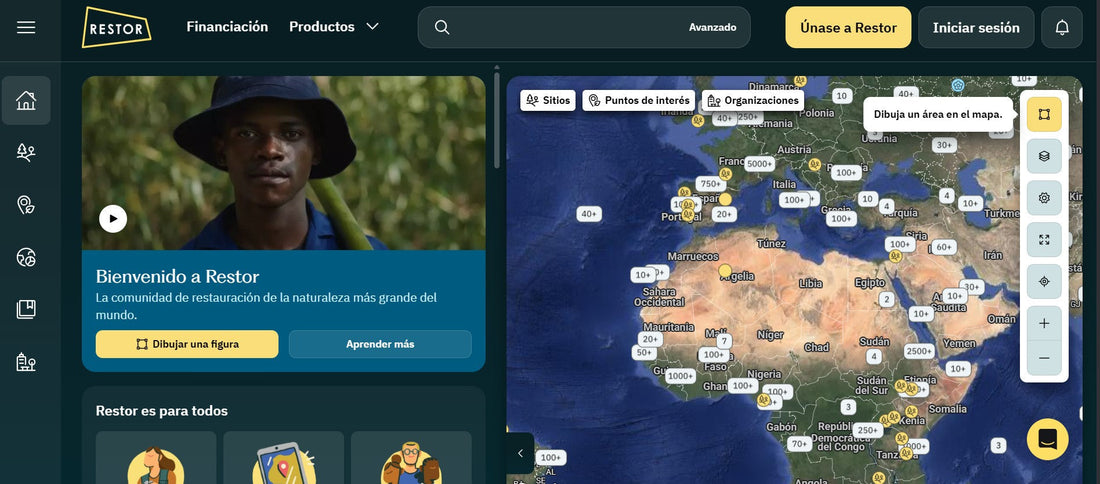Open the notifications bell
Image resolution: width=1100 pixels, height=484 pixels.
click(1061, 27)
